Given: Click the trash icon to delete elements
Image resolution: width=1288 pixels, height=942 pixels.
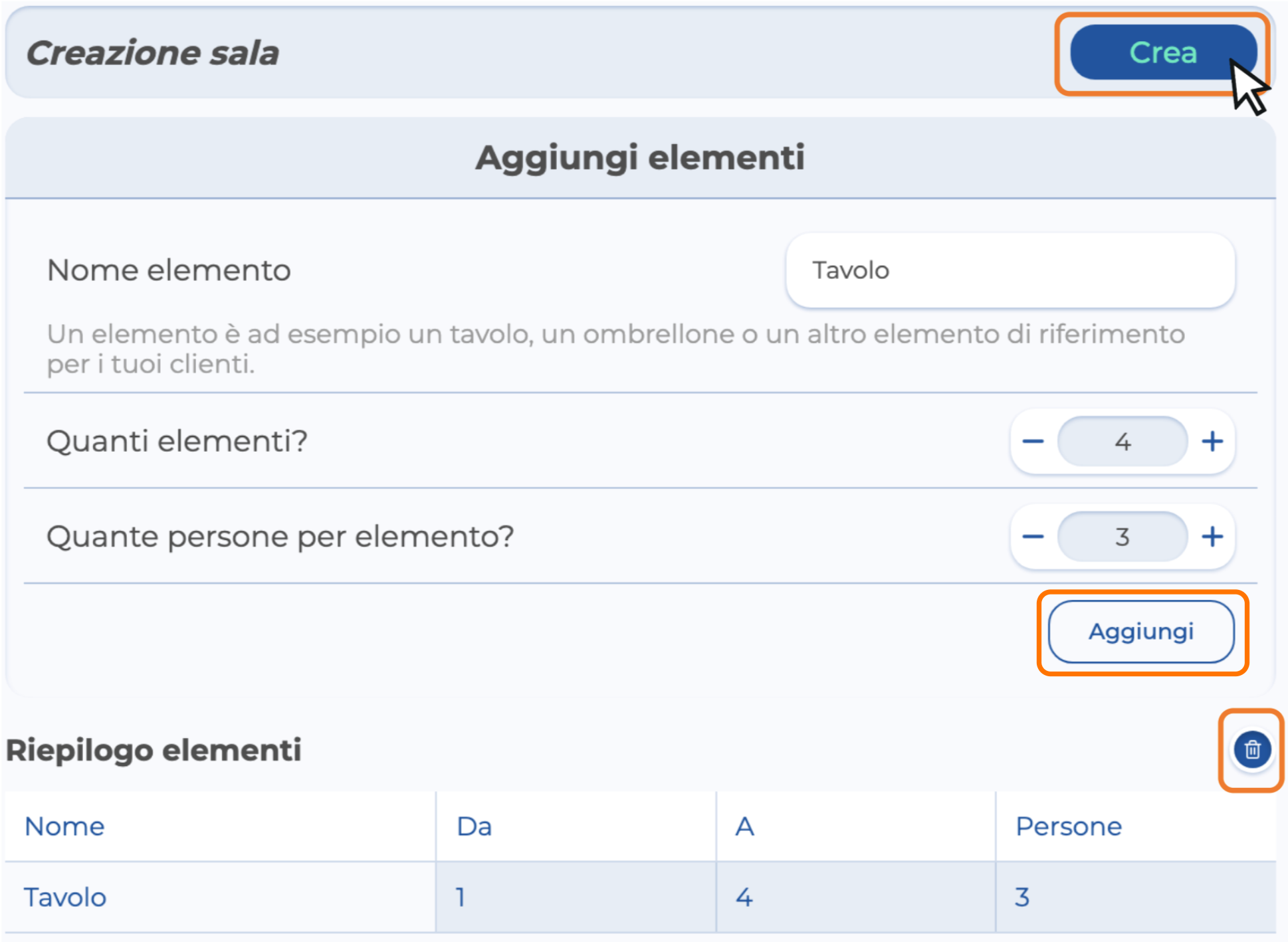Looking at the screenshot, I should tap(1252, 750).
